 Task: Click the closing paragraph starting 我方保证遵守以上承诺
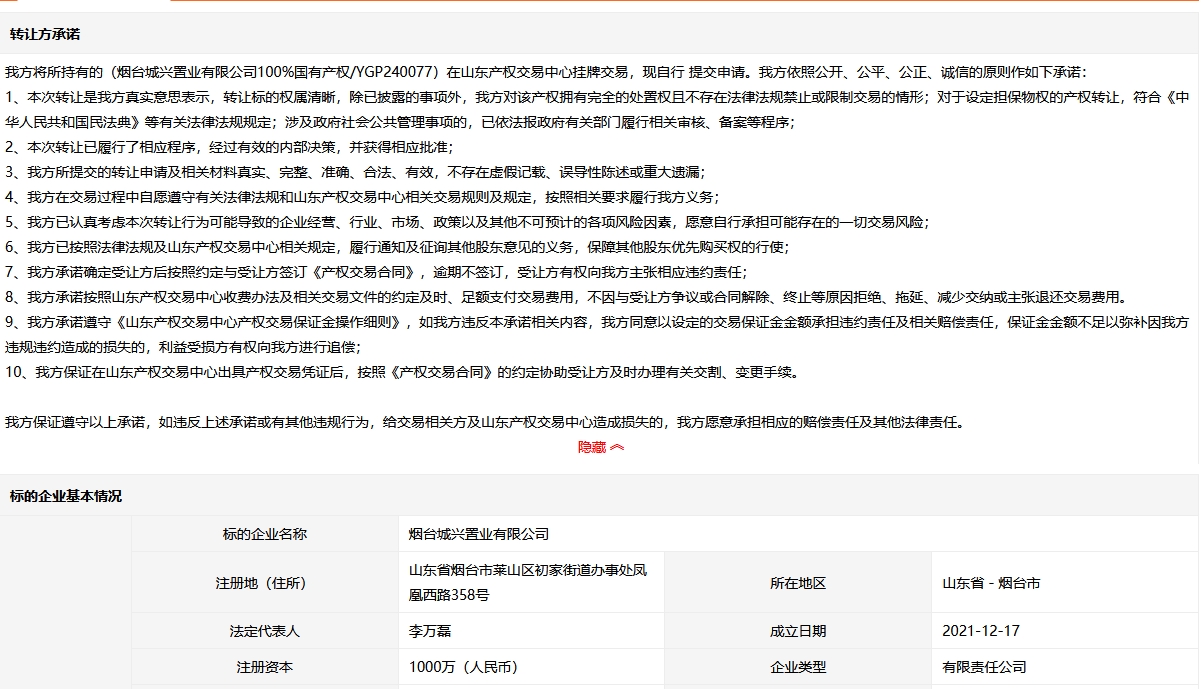click(x=485, y=422)
